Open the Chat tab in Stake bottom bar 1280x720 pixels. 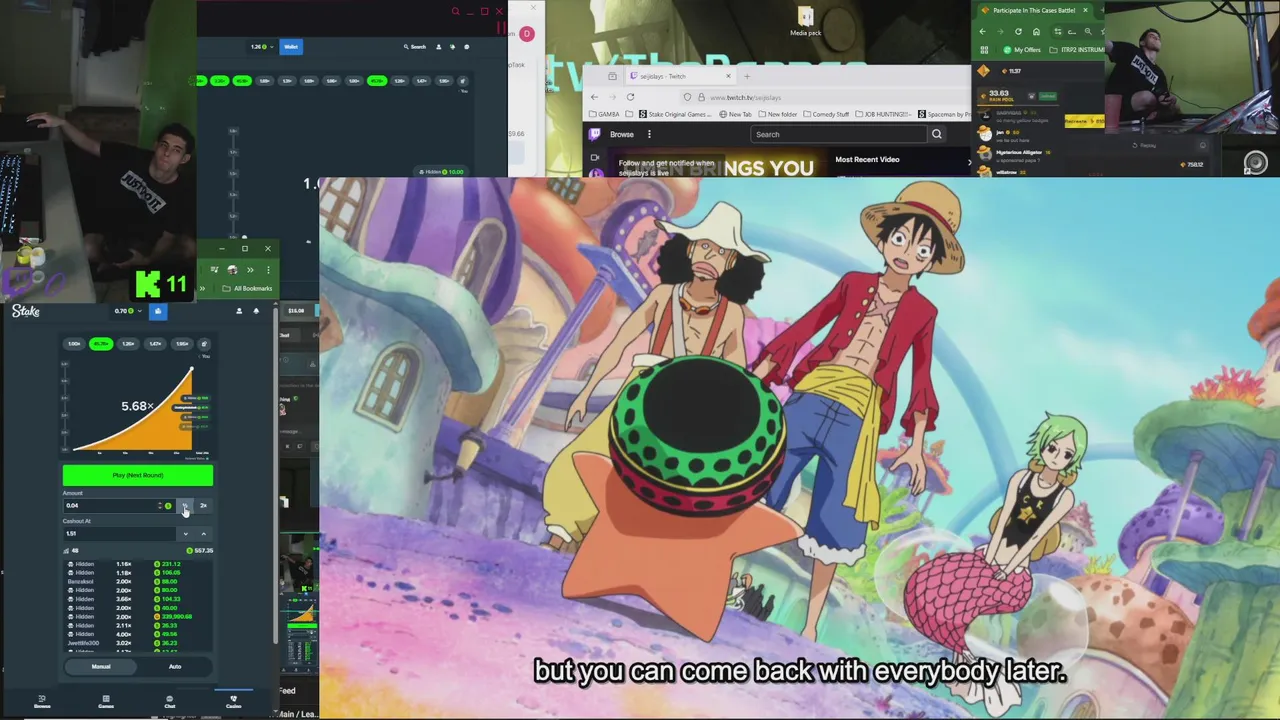pos(170,702)
